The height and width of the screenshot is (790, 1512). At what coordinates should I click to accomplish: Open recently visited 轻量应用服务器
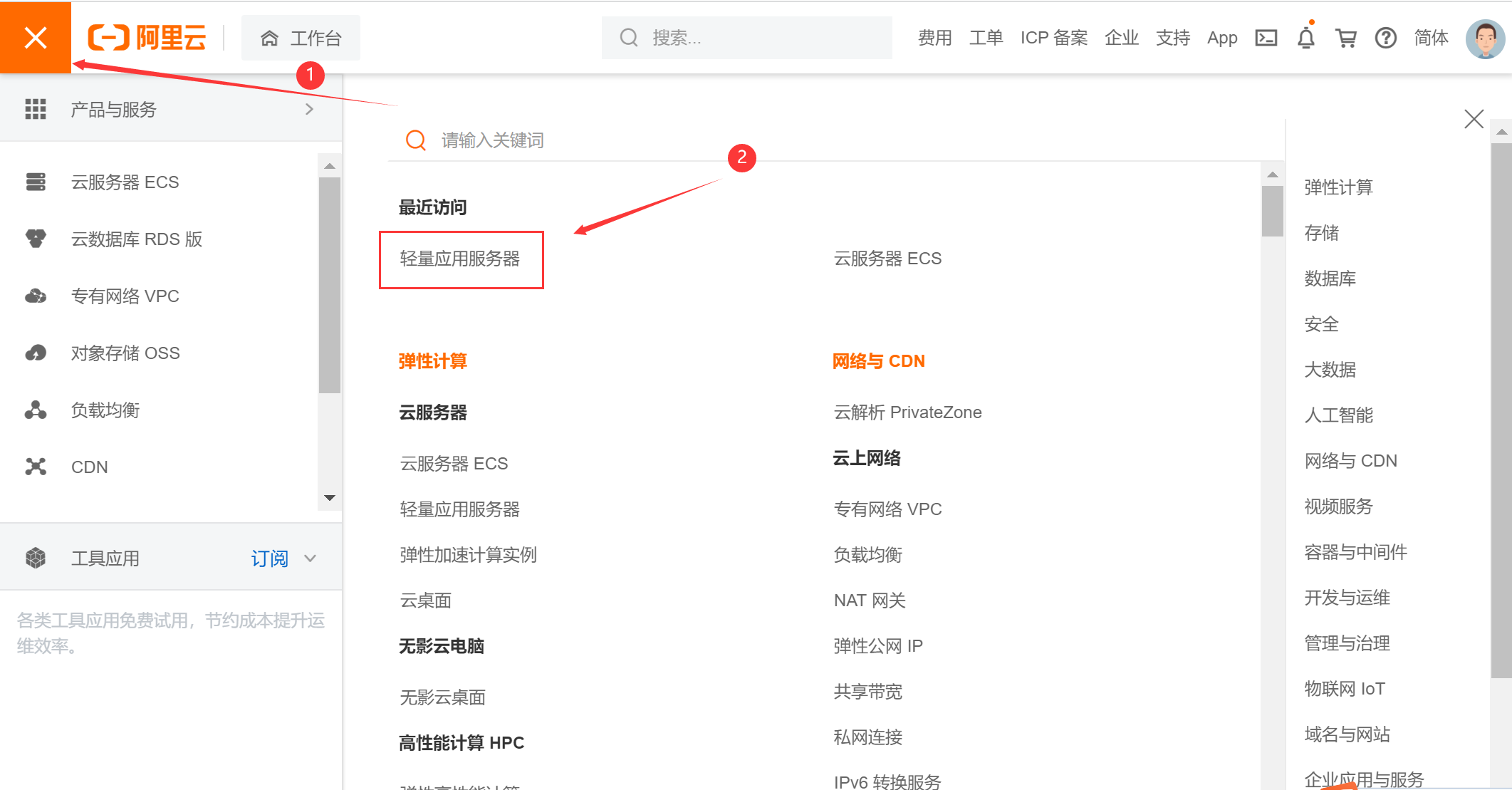(461, 259)
